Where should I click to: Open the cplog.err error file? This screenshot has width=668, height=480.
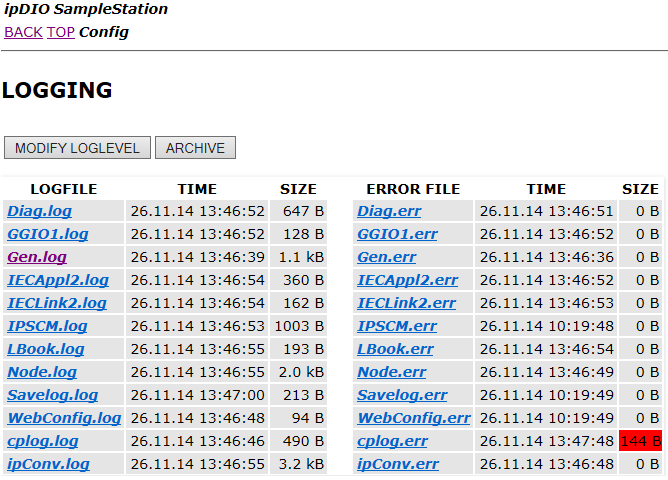(x=392, y=441)
